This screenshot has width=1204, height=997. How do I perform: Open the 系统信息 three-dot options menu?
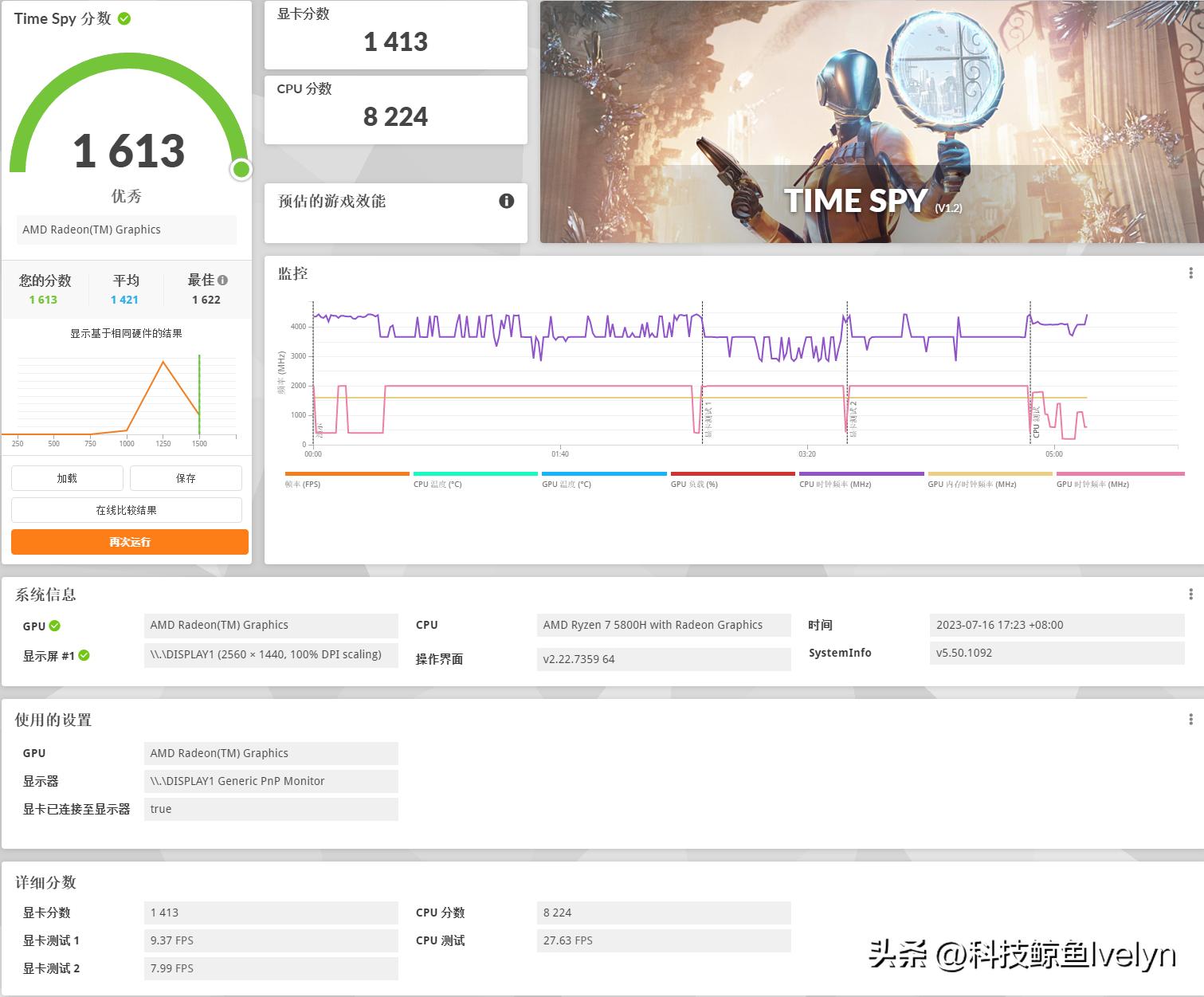(x=1191, y=593)
